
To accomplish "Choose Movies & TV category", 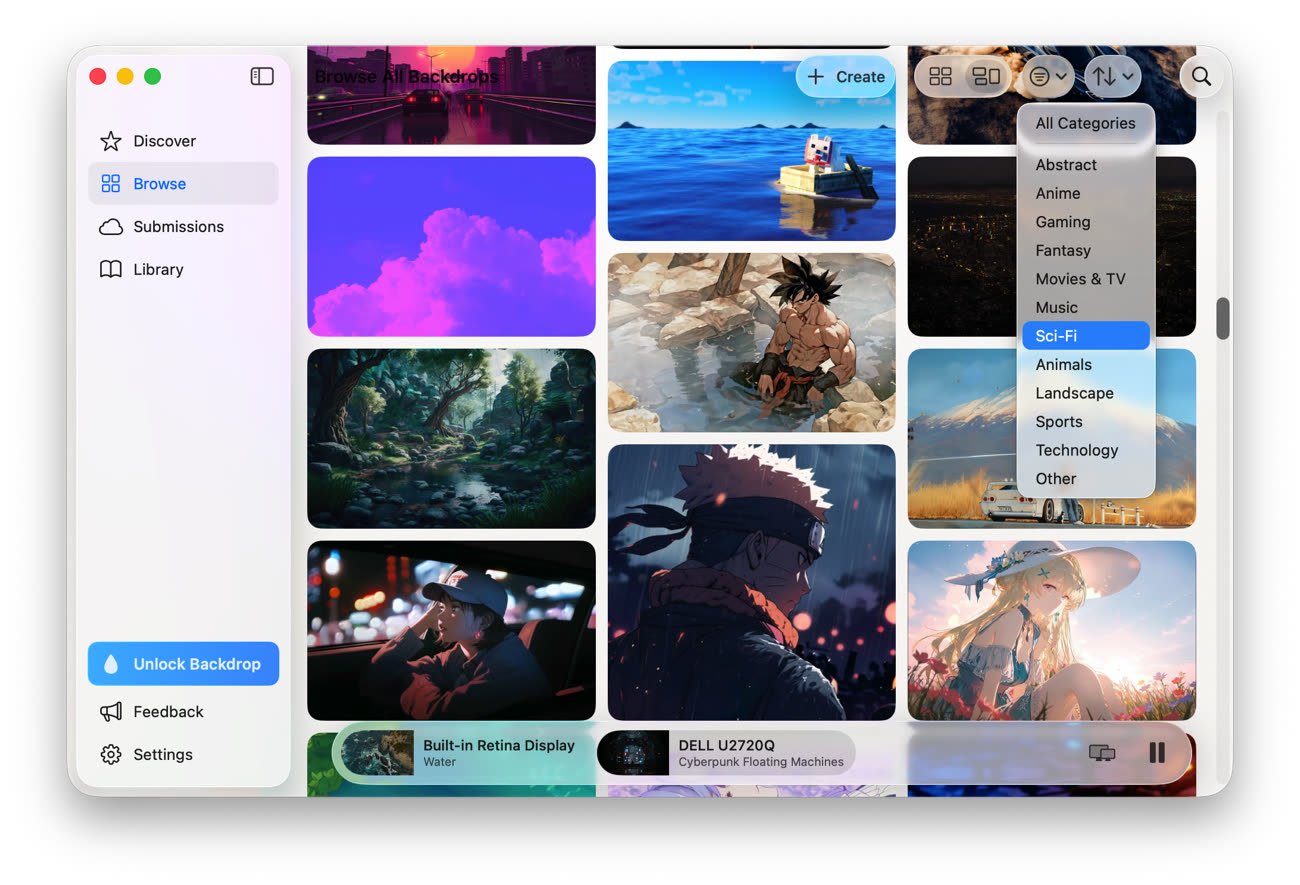I will pyautogui.click(x=1086, y=279).
